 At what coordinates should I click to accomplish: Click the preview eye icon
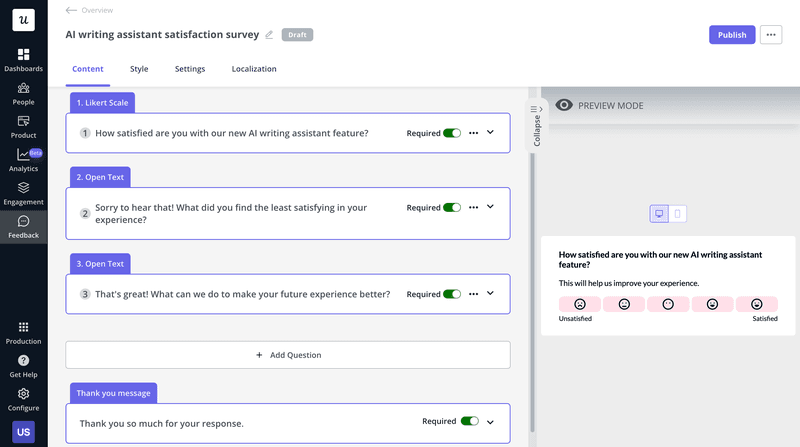pos(564,105)
